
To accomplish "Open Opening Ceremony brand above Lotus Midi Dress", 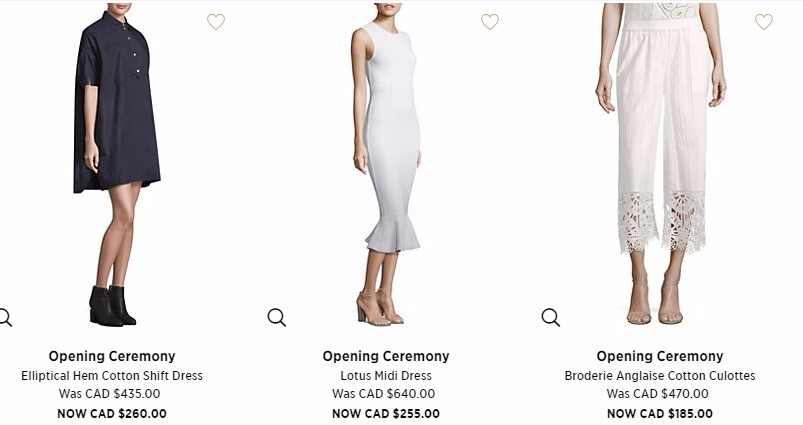I will (x=386, y=356).
